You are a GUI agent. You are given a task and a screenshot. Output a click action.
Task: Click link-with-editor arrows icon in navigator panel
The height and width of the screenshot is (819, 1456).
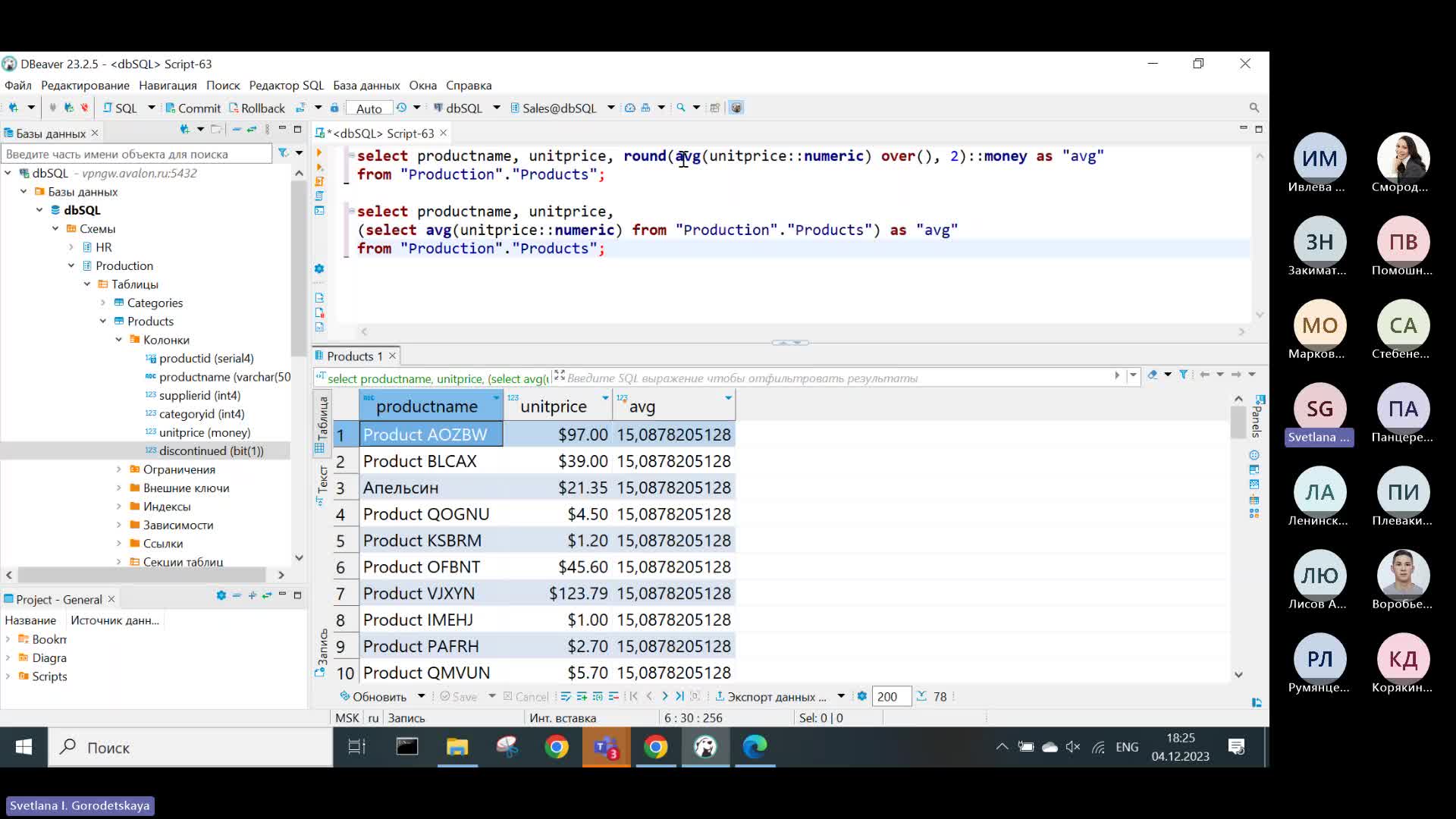(x=252, y=130)
